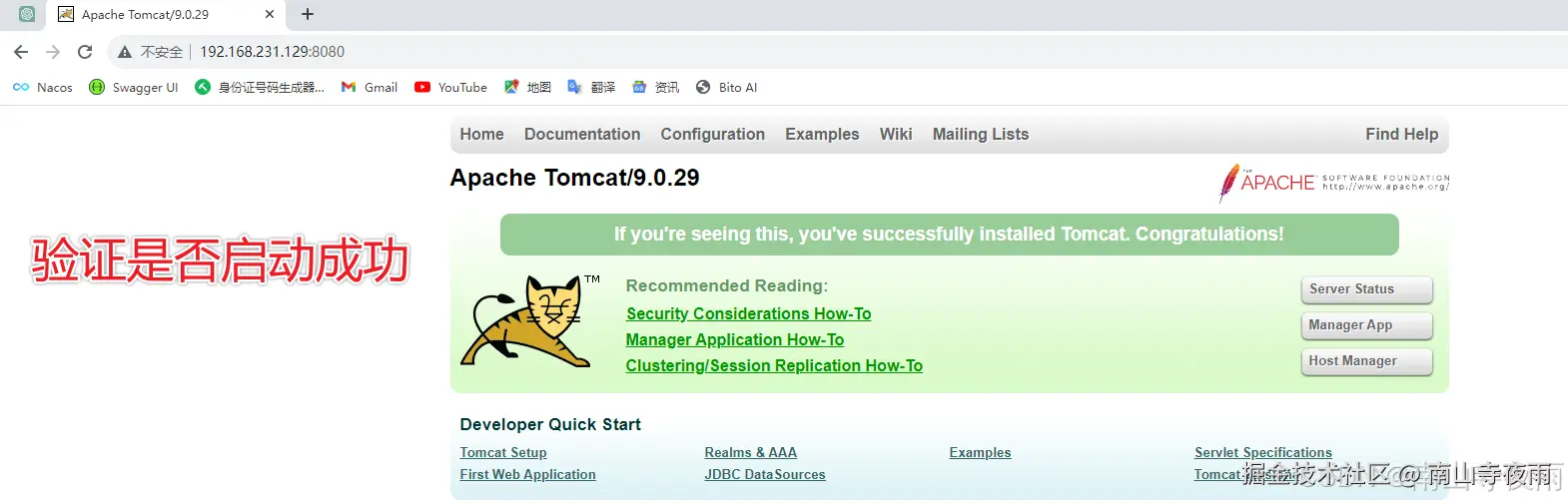Open Manager Application How-To link
Viewport: 1568px width, 504px height.
point(734,339)
